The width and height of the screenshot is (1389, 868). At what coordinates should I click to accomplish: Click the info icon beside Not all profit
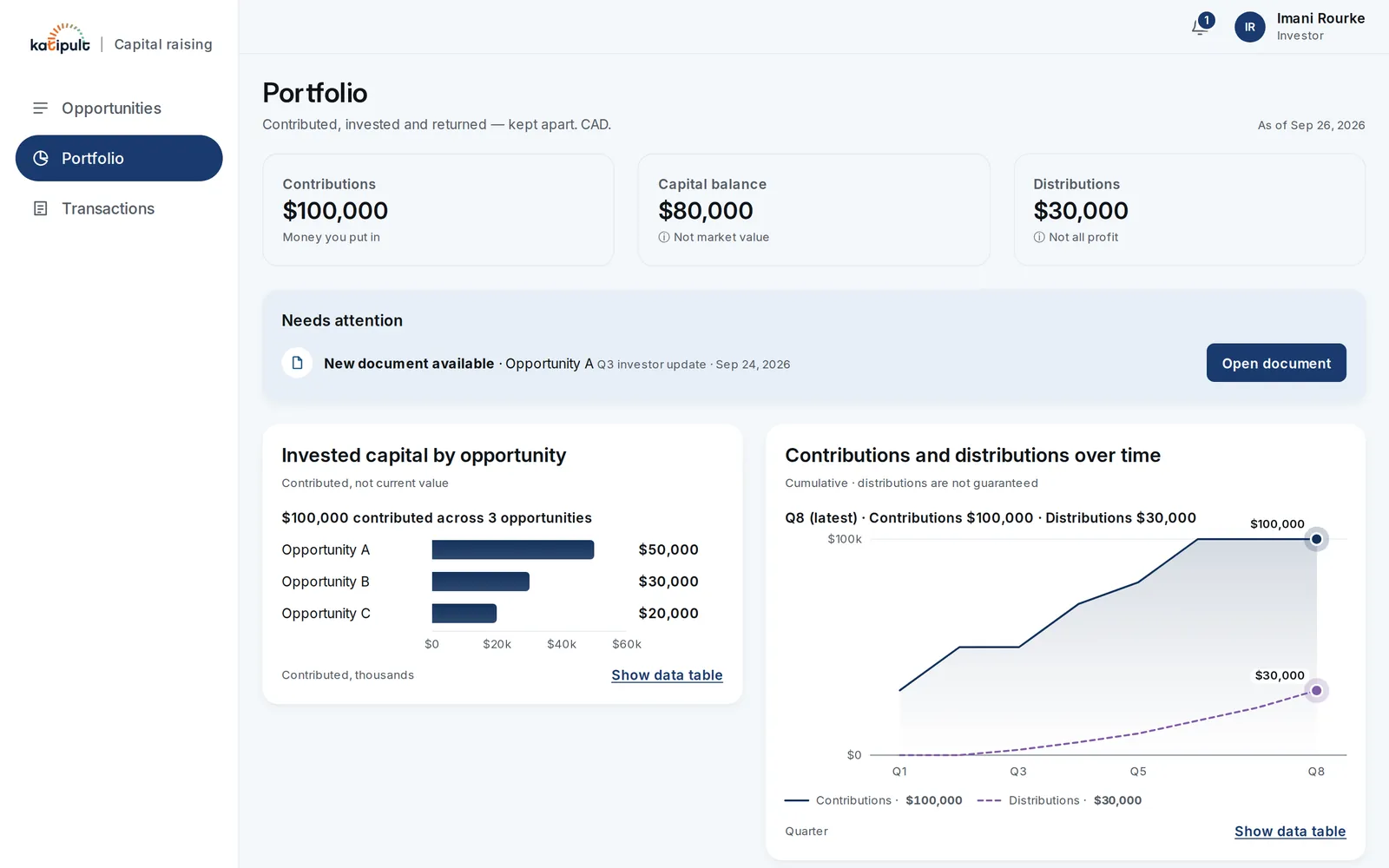tap(1039, 237)
